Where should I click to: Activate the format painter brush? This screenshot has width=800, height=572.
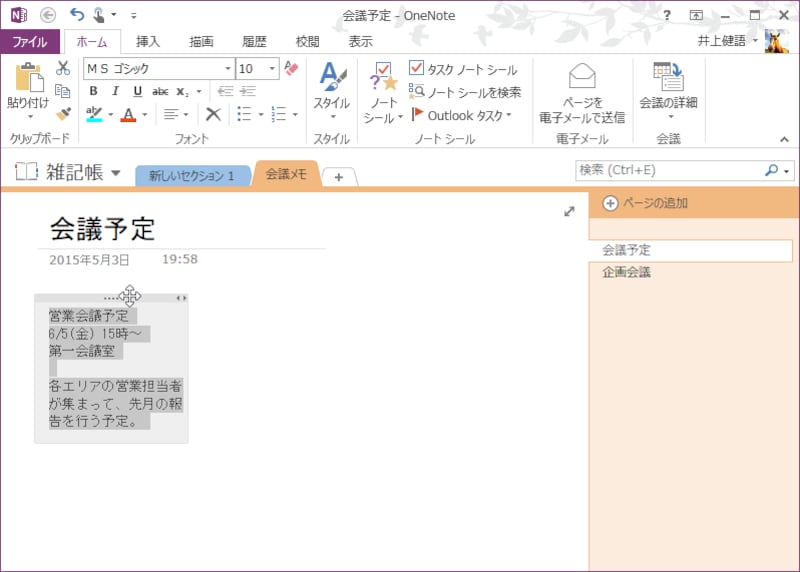(x=63, y=114)
